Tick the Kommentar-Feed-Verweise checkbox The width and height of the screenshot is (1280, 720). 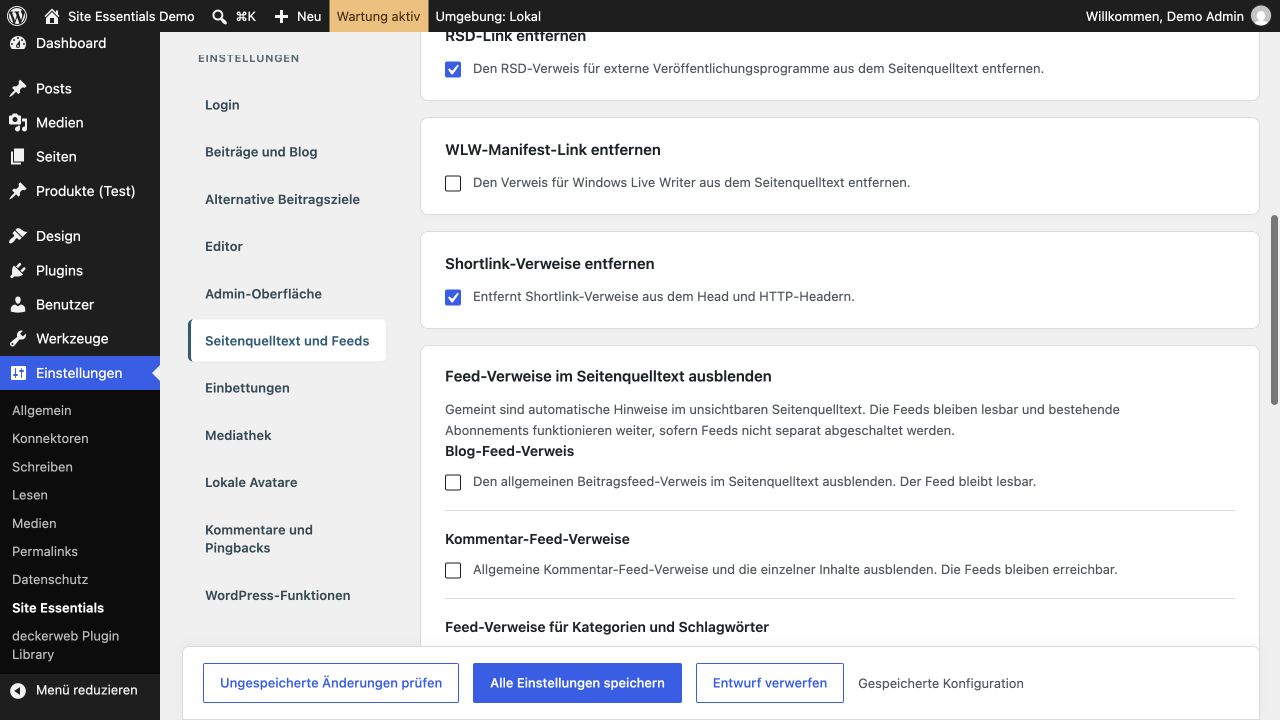pos(453,570)
